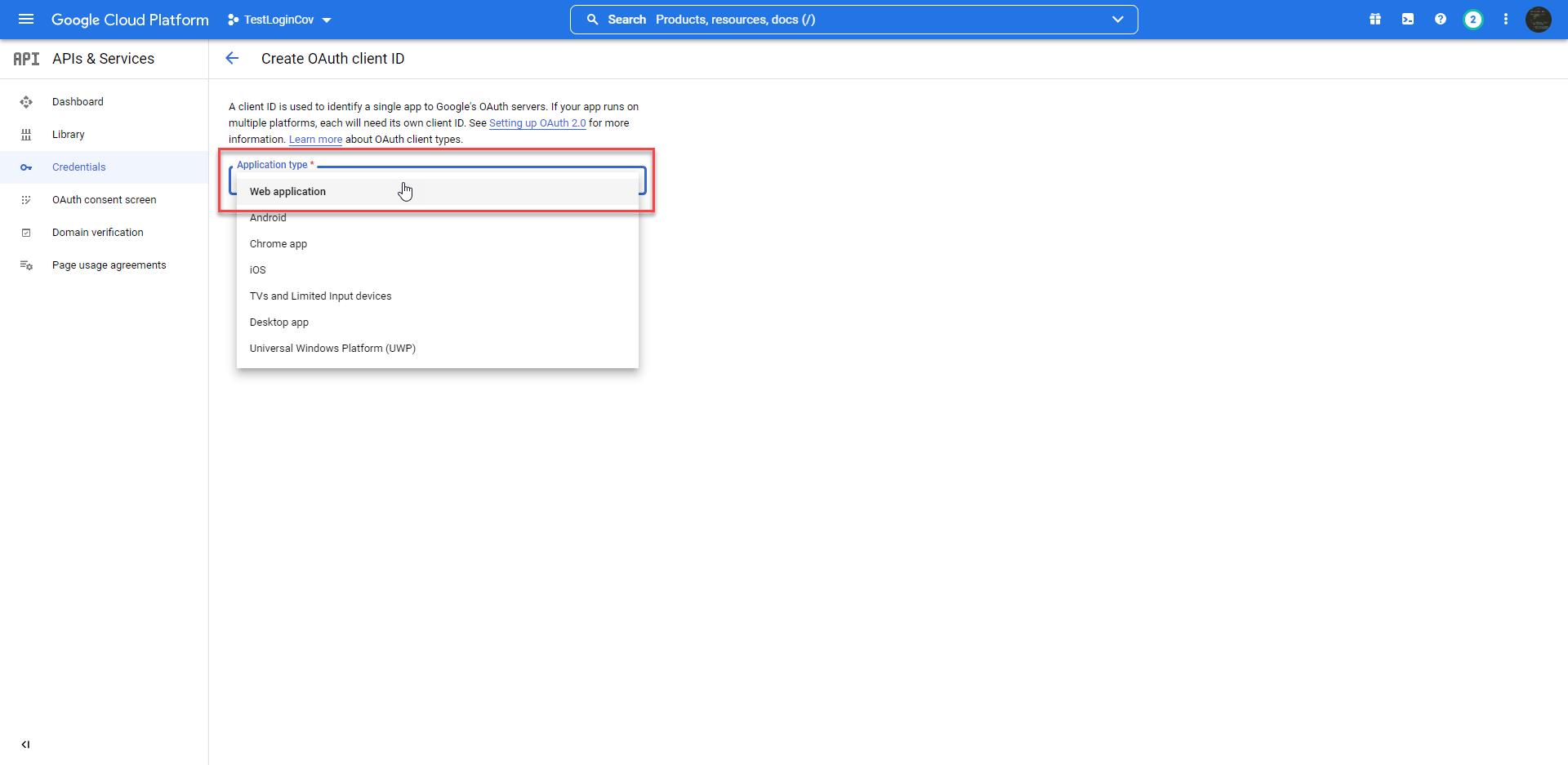Image resolution: width=1568 pixels, height=765 pixels.
Task: Open the Setting up OAuth 2.0 link
Action: coord(537,123)
